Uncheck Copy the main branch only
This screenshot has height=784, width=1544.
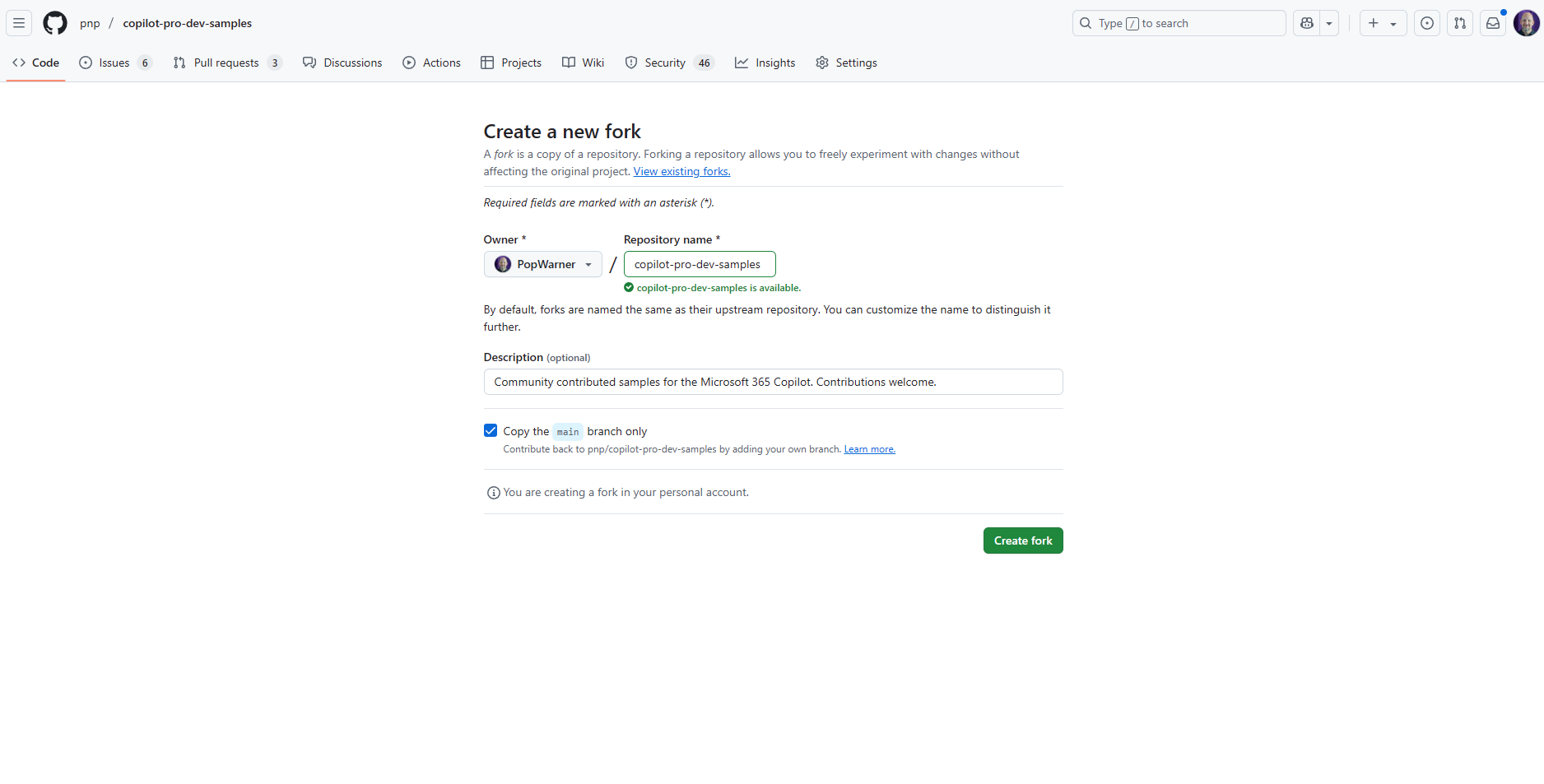491,430
